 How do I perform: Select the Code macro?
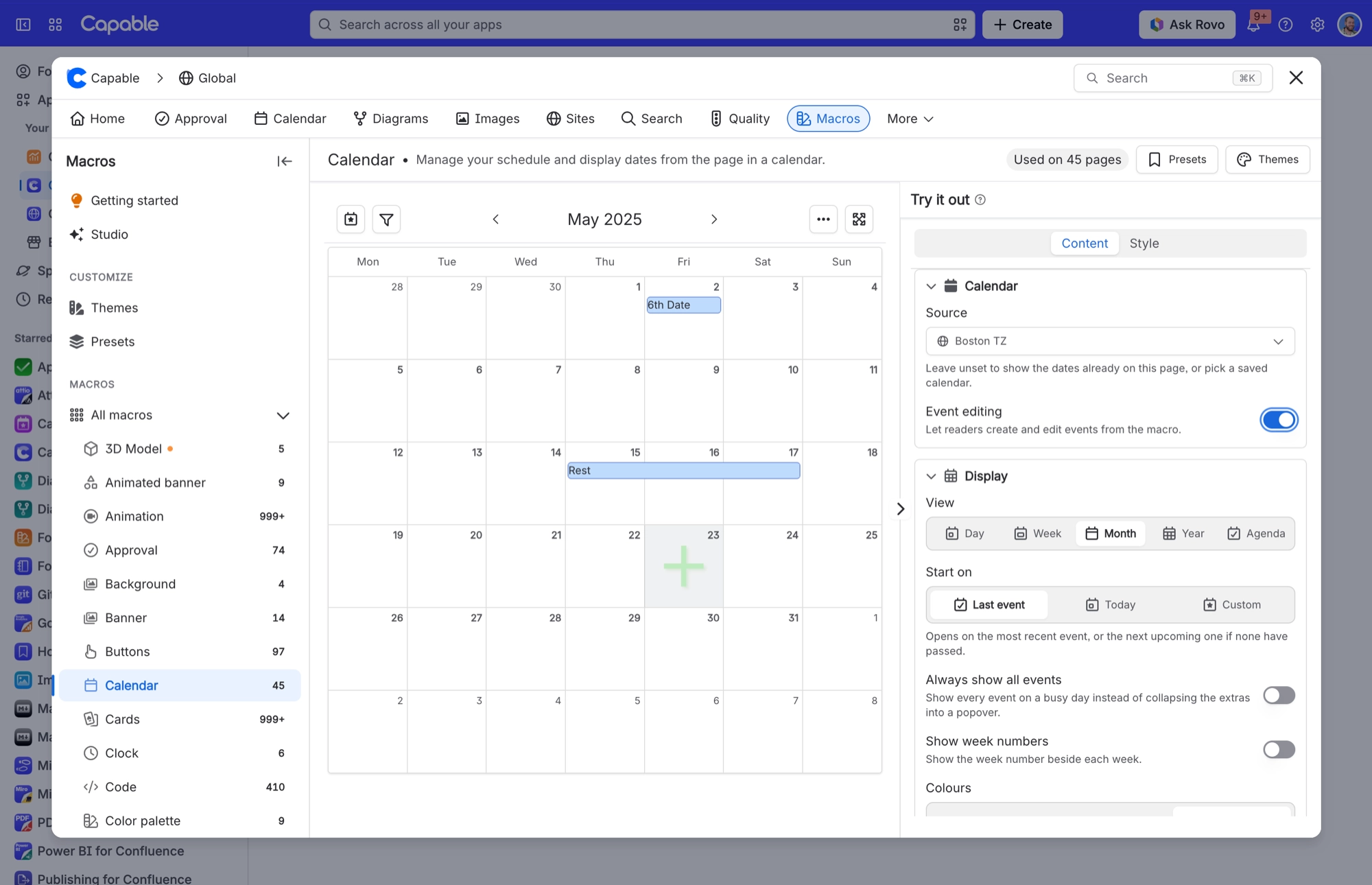click(180, 787)
